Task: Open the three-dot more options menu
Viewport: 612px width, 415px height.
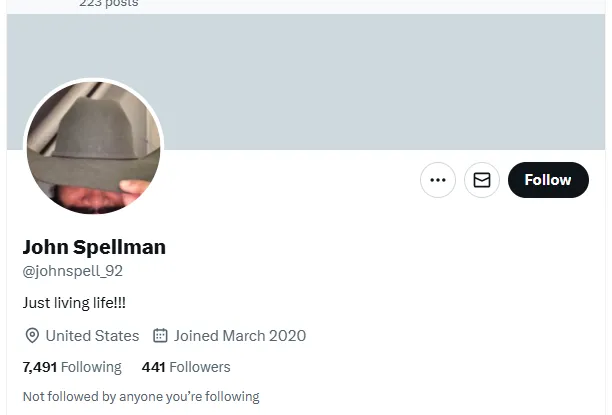Action: point(437,180)
